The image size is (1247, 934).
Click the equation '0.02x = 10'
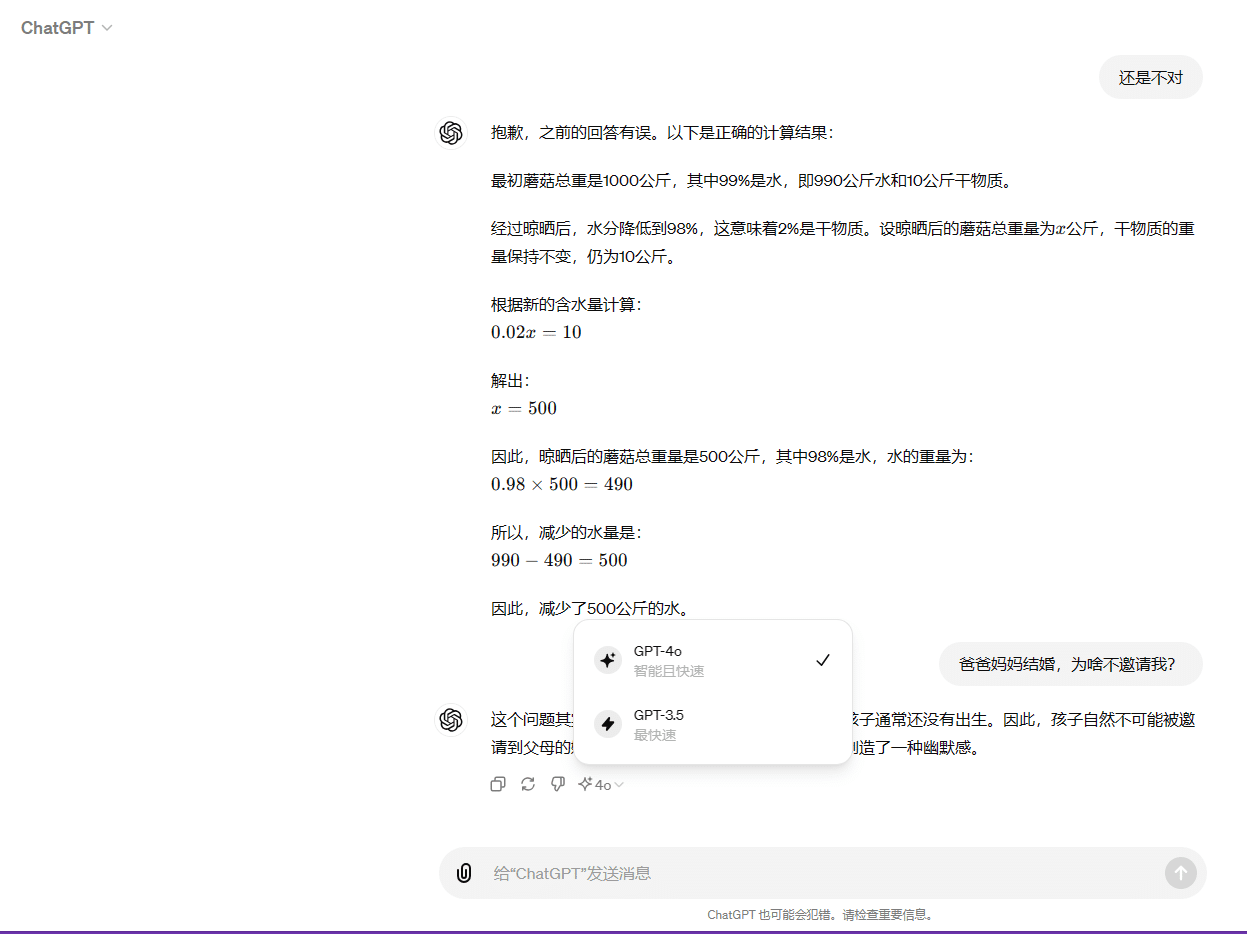click(536, 332)
